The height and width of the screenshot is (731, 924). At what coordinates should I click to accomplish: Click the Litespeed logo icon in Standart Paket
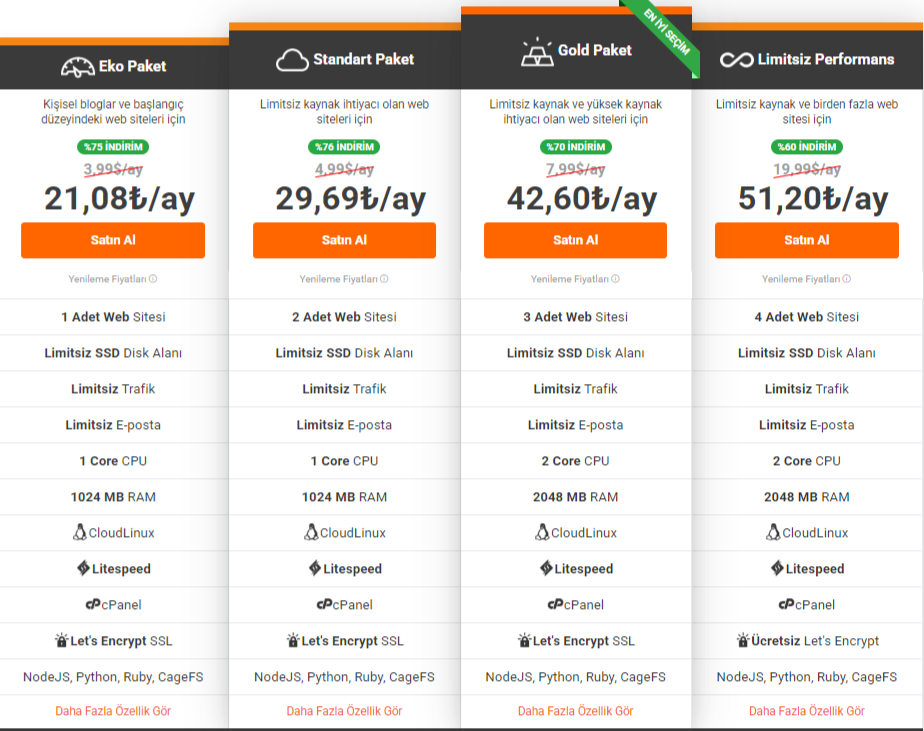[315, 568]
